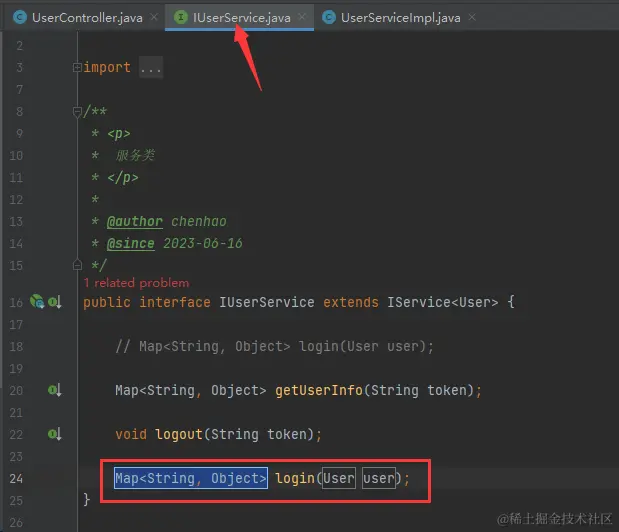Click the 'import' keyword on line 3
This screenshot has width=619, height=532.
click(x=107, y=67)
